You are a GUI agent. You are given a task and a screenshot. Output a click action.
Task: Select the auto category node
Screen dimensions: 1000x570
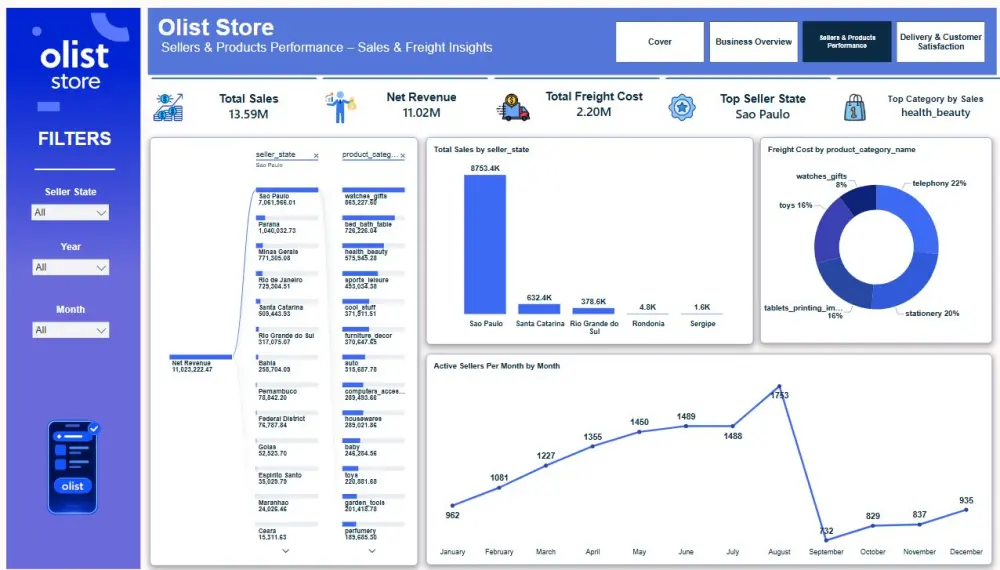374,363
